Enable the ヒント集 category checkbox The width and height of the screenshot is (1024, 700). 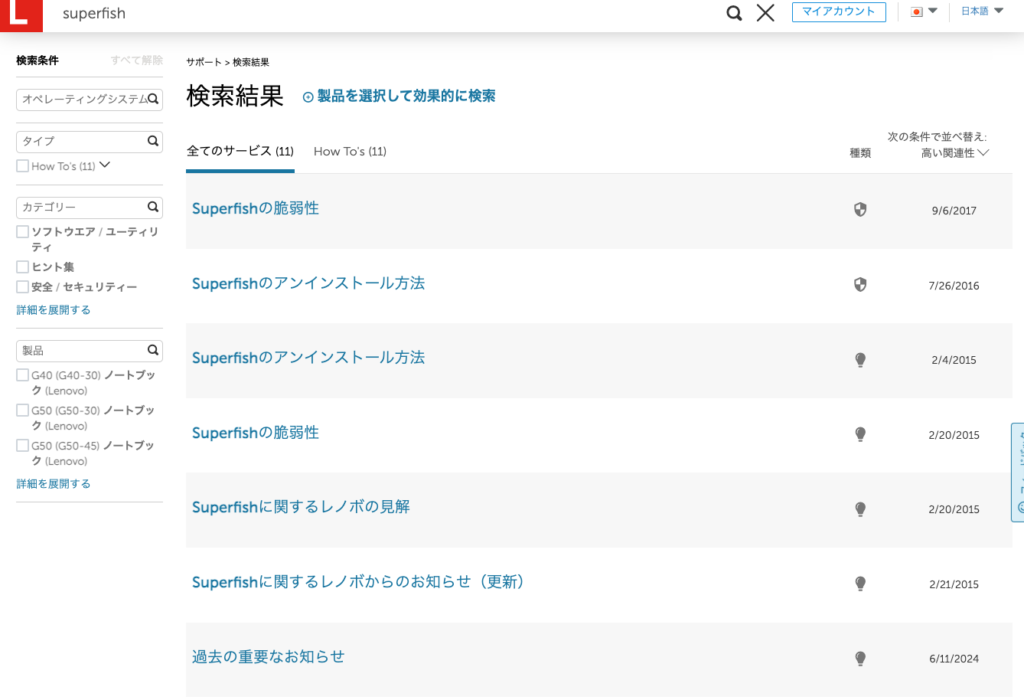pyautogui.click(x=22, y=267)
